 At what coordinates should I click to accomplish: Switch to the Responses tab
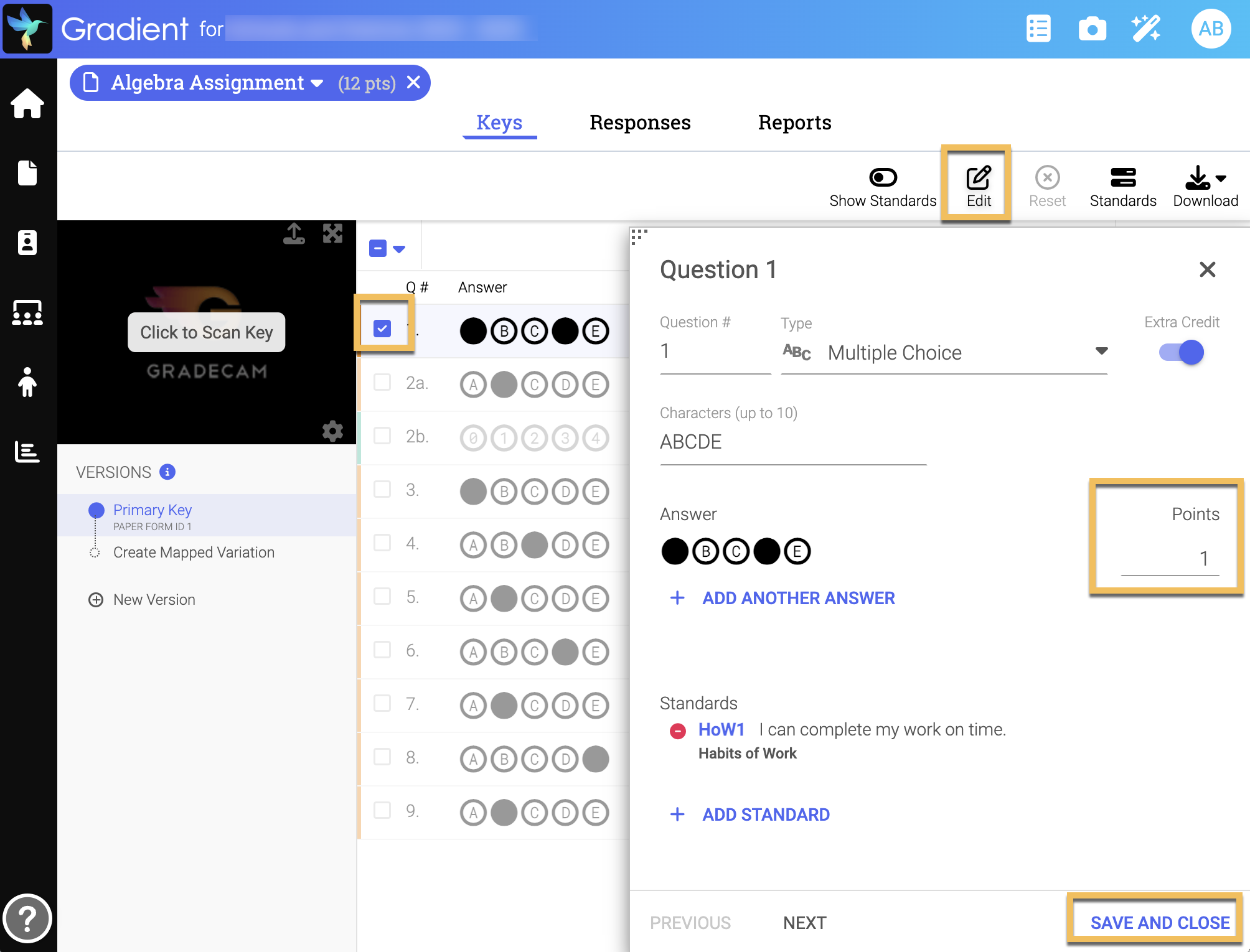[x=639, y=123]
